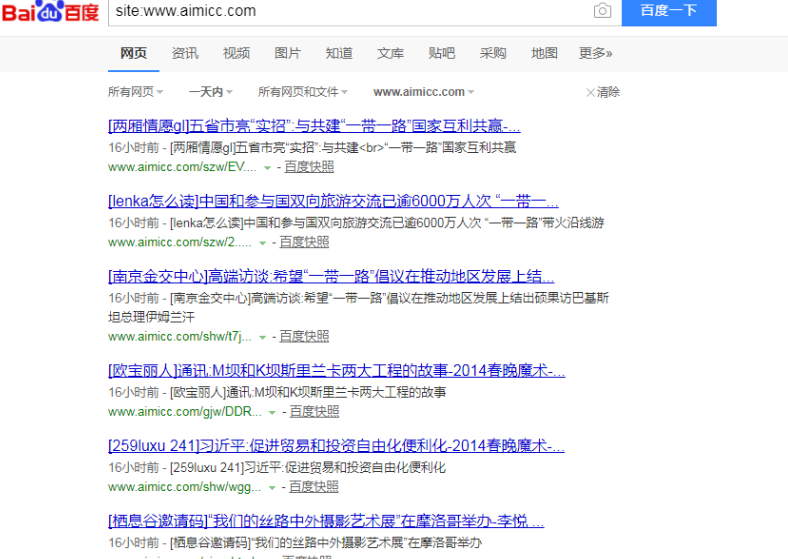This screenshot has height=559, width=788.
Task: Open 百度快照 for the szw/2 result
Action: 304,242
